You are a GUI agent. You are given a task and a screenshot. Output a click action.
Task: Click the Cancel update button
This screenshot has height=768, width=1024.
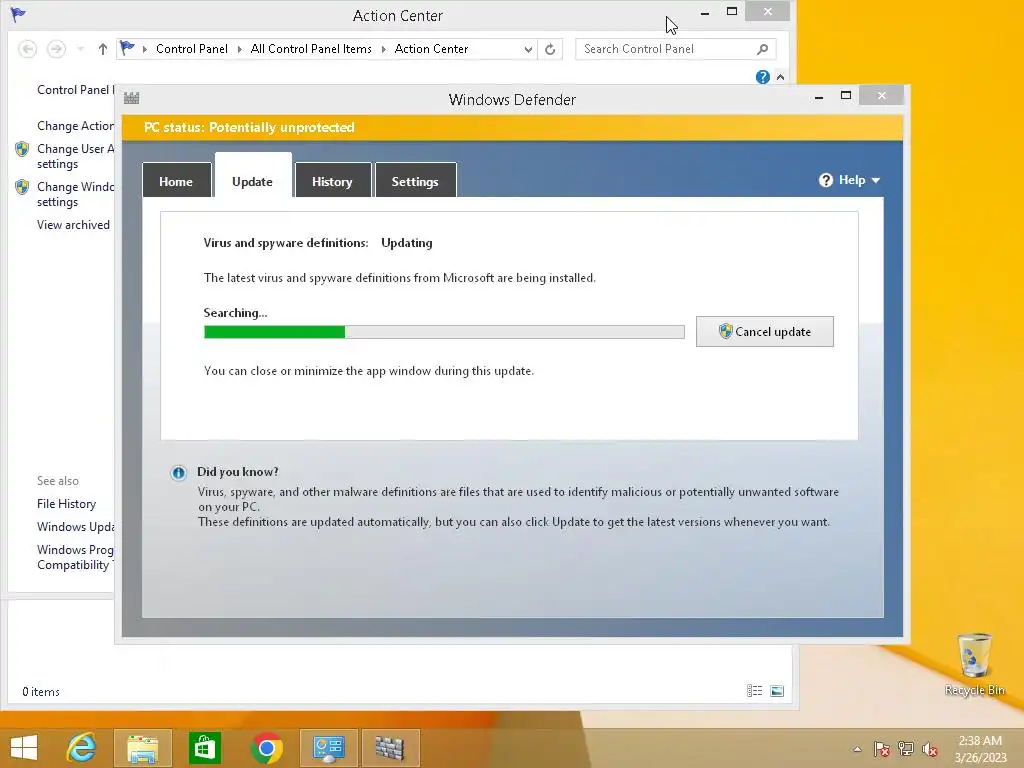click(x=764, y=332)
